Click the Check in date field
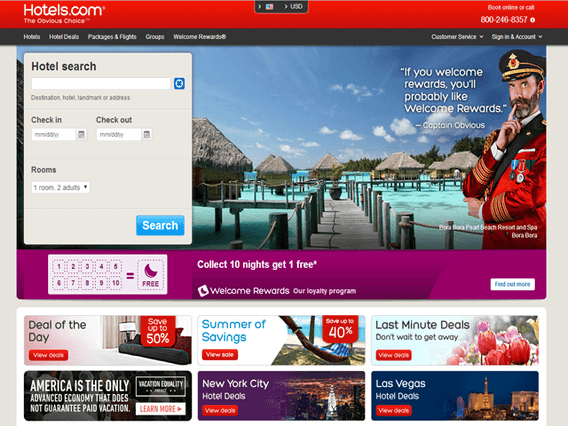Viewport: 568px width, 426px height. [x=54, y=134]
